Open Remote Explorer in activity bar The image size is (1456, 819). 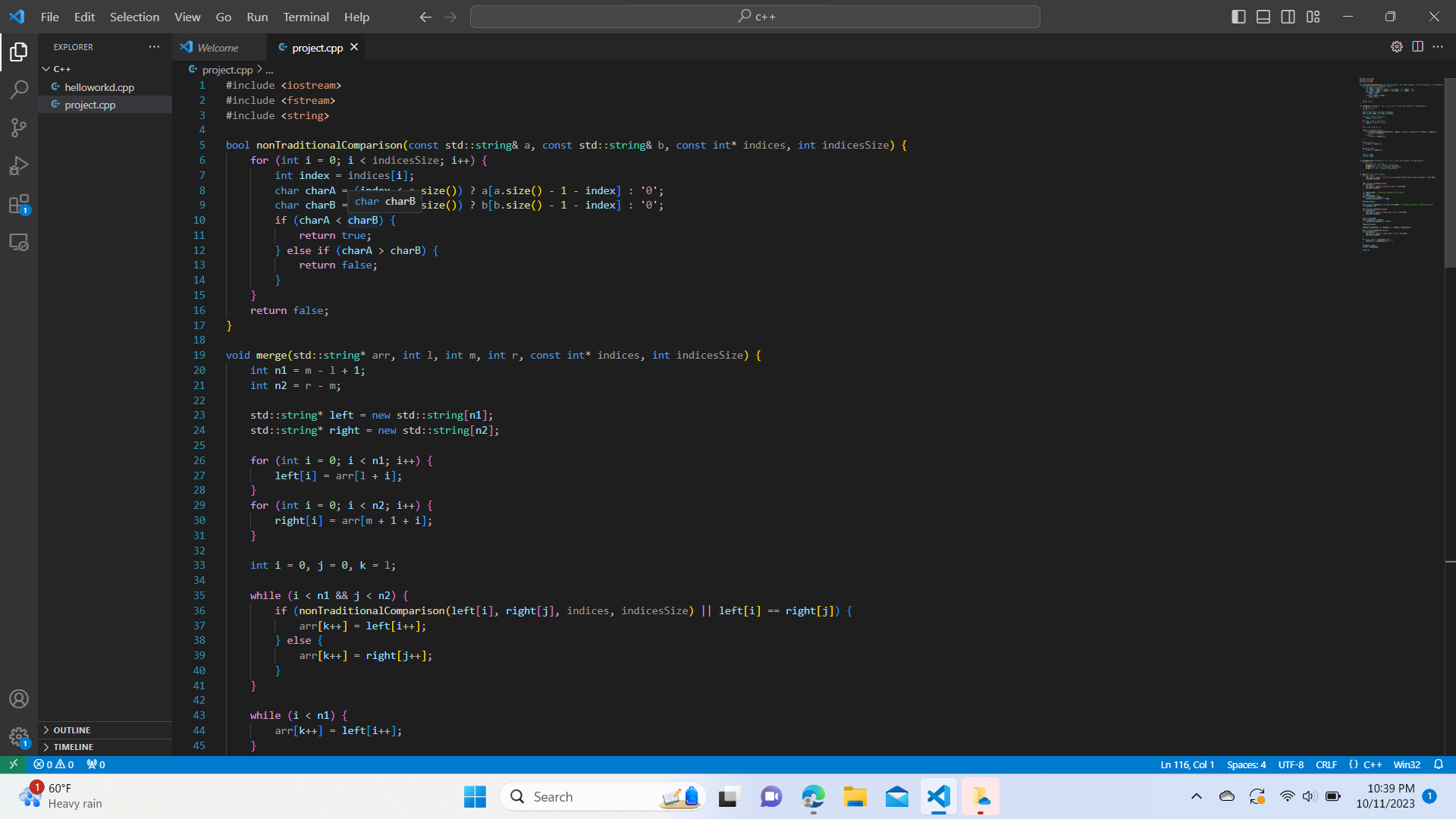pos(18,243)
